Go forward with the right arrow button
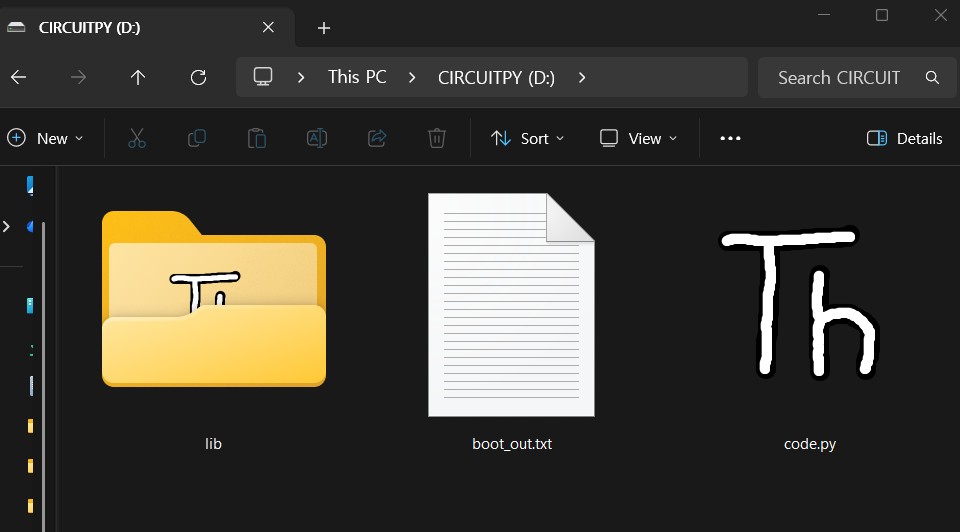This screenshot has width=960, height=532. [x=78, y=77]
